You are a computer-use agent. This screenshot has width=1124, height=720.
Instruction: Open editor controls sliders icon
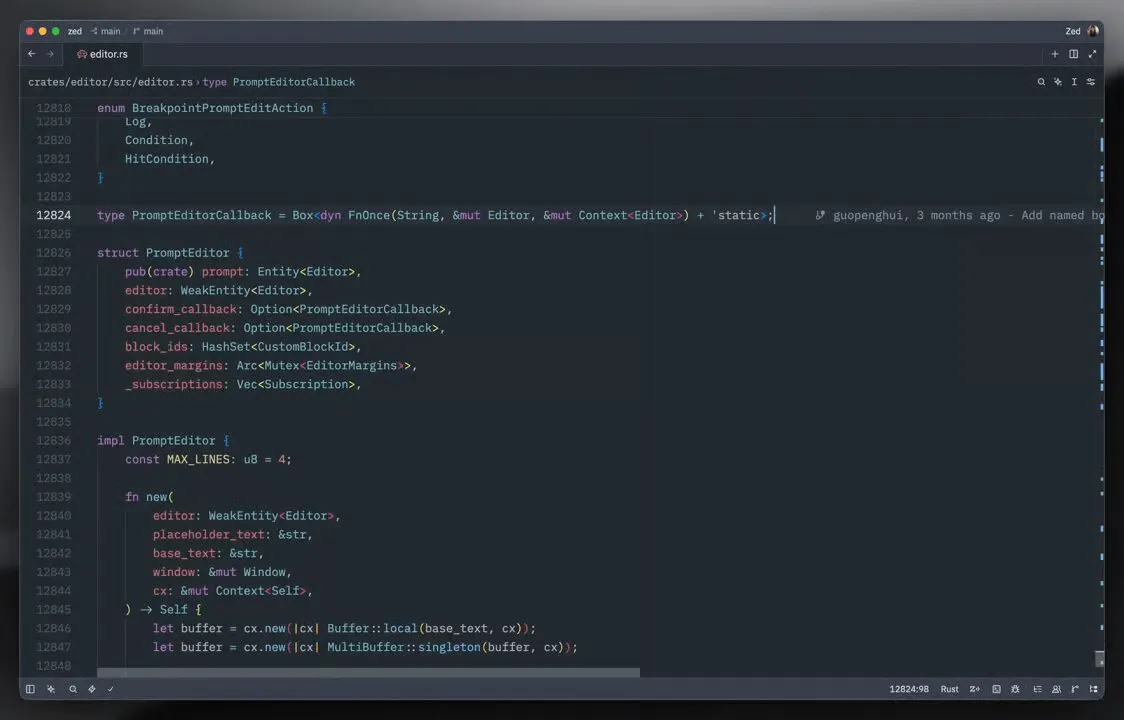[x=1090, y=82]
